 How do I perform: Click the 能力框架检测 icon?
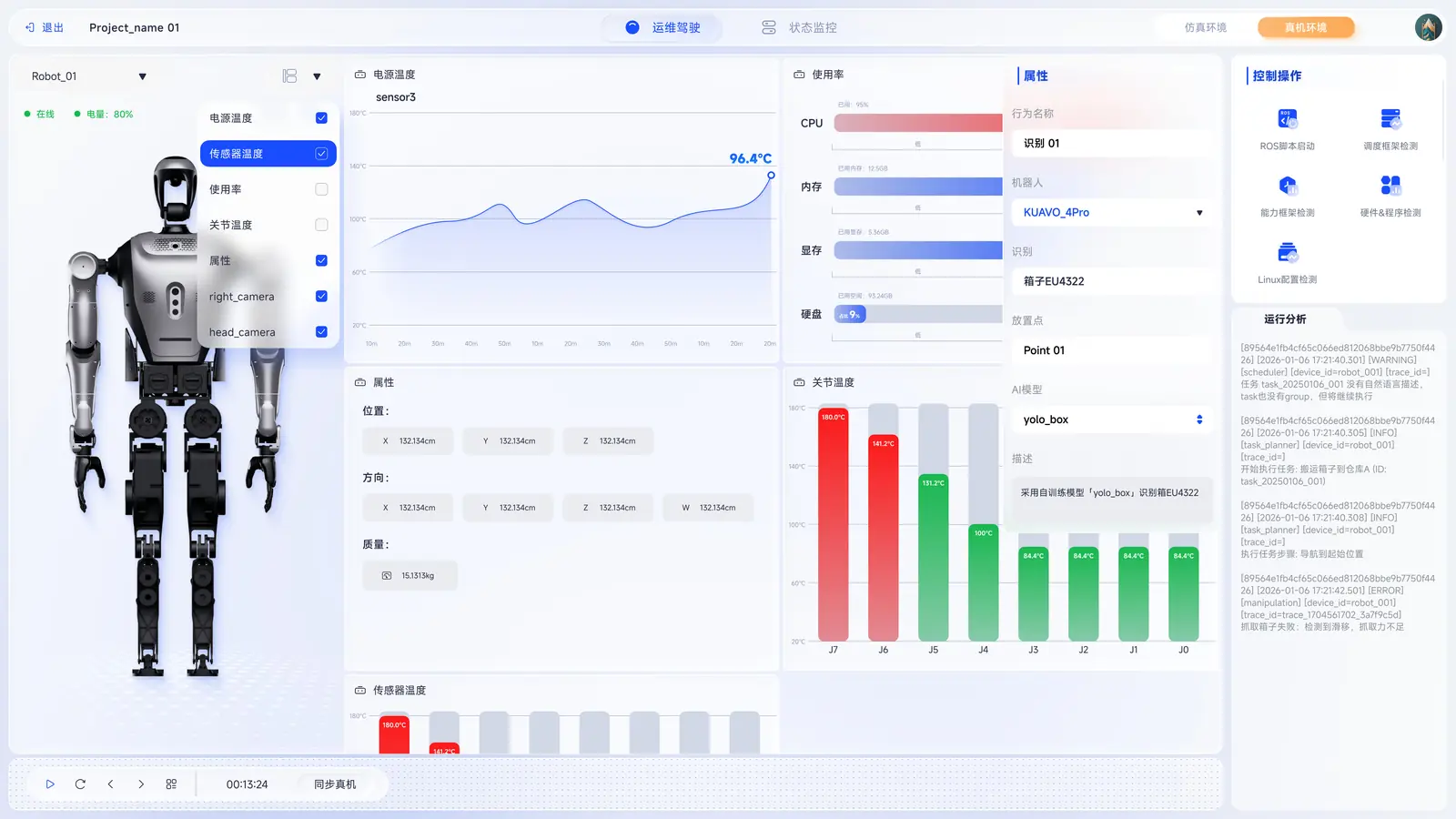click(1287, 186)
